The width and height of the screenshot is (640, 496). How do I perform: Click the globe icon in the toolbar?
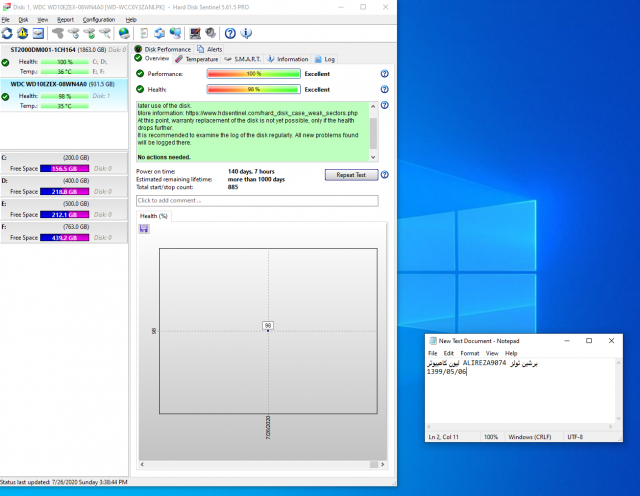(124, 33)
